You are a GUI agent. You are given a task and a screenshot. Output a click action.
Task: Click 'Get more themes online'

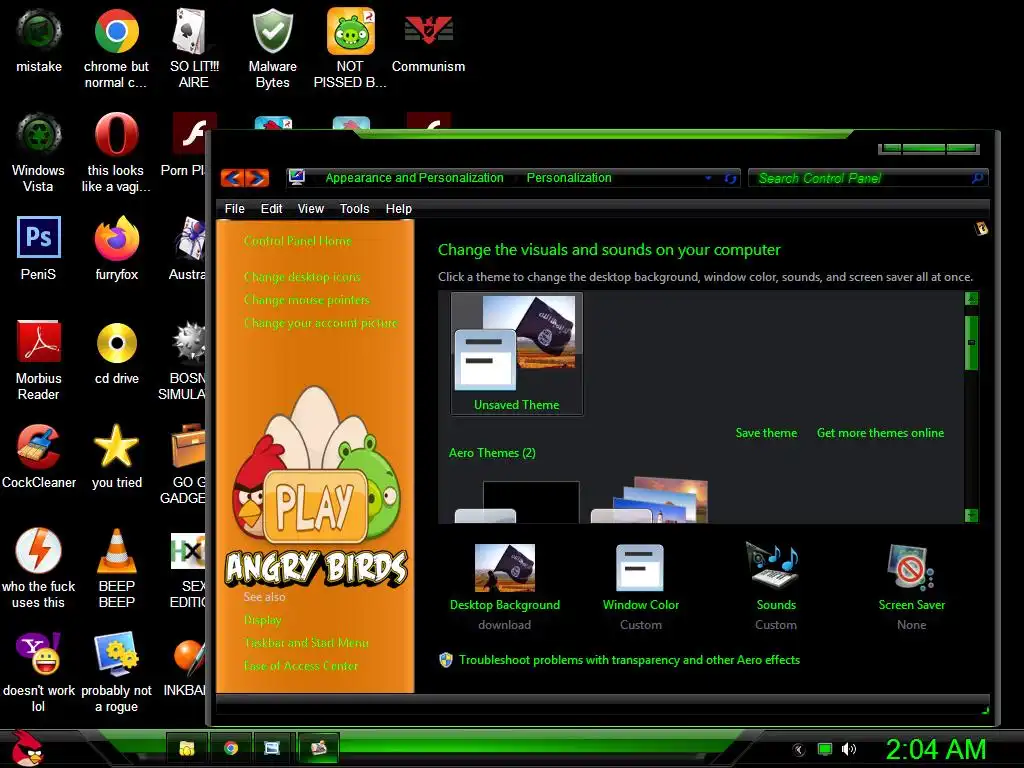click(880, 433)
